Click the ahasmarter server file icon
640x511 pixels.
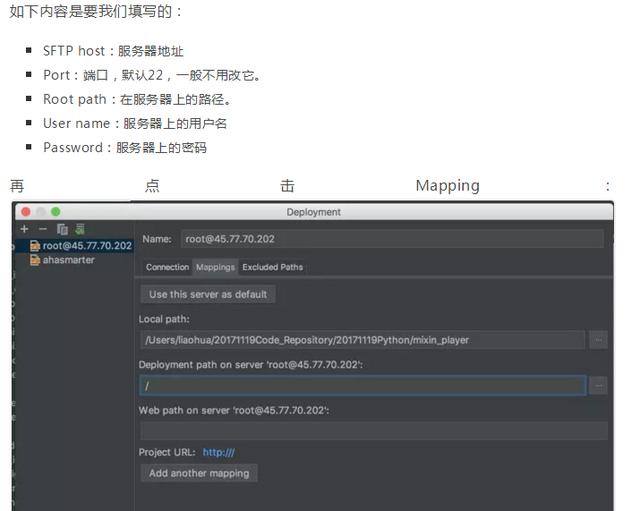[35, 260]
